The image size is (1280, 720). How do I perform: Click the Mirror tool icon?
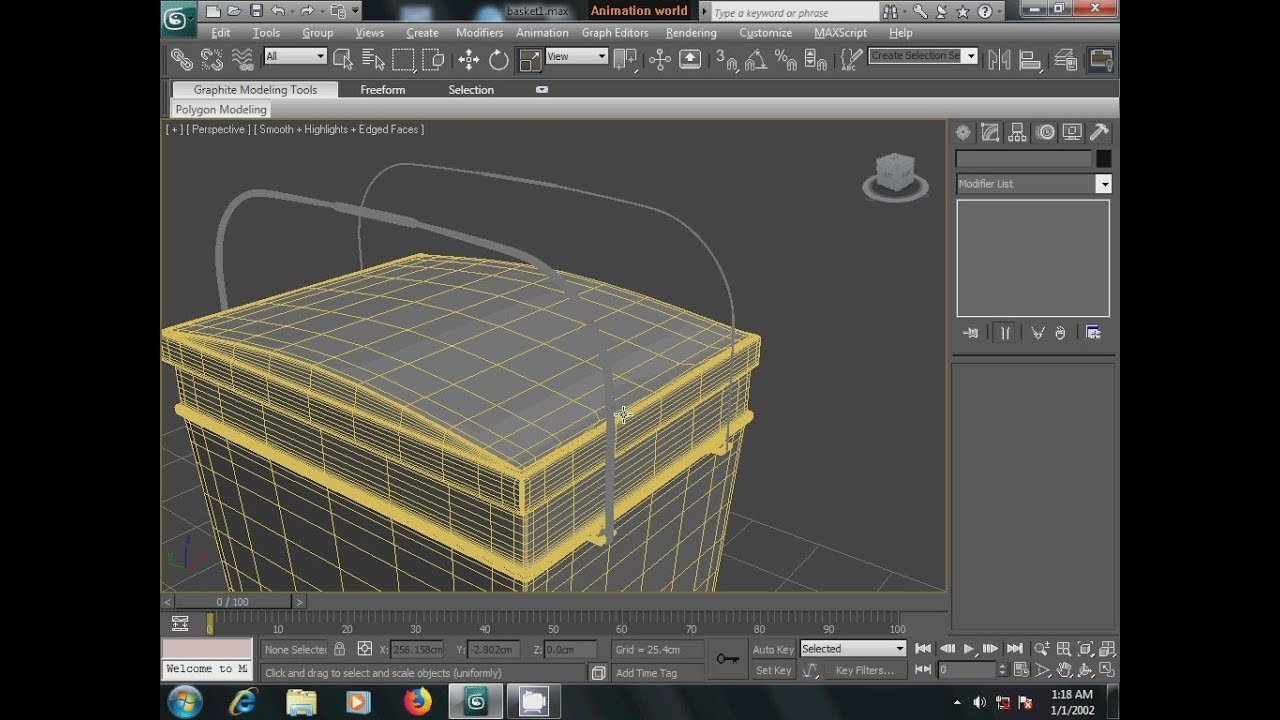pyautogui.click(x=999, y=60)
